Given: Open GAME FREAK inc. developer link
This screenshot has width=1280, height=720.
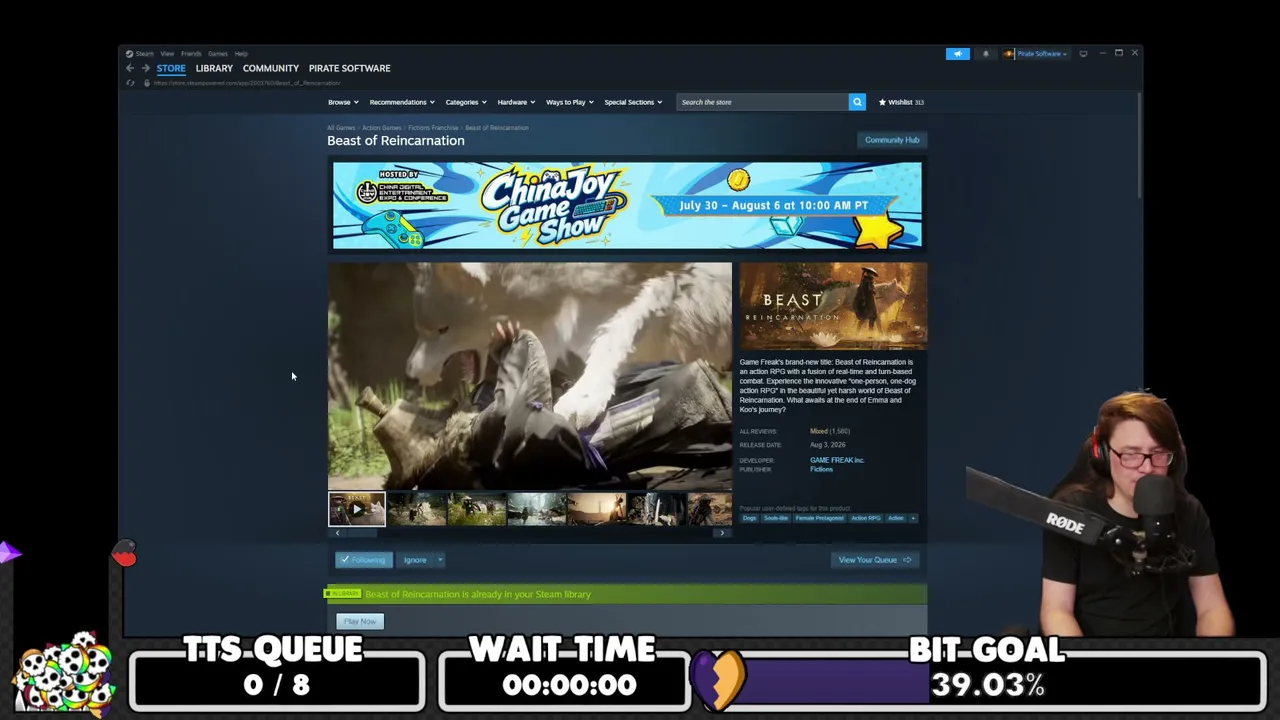Looking at the screenshot, I should [x=837, y=460].
